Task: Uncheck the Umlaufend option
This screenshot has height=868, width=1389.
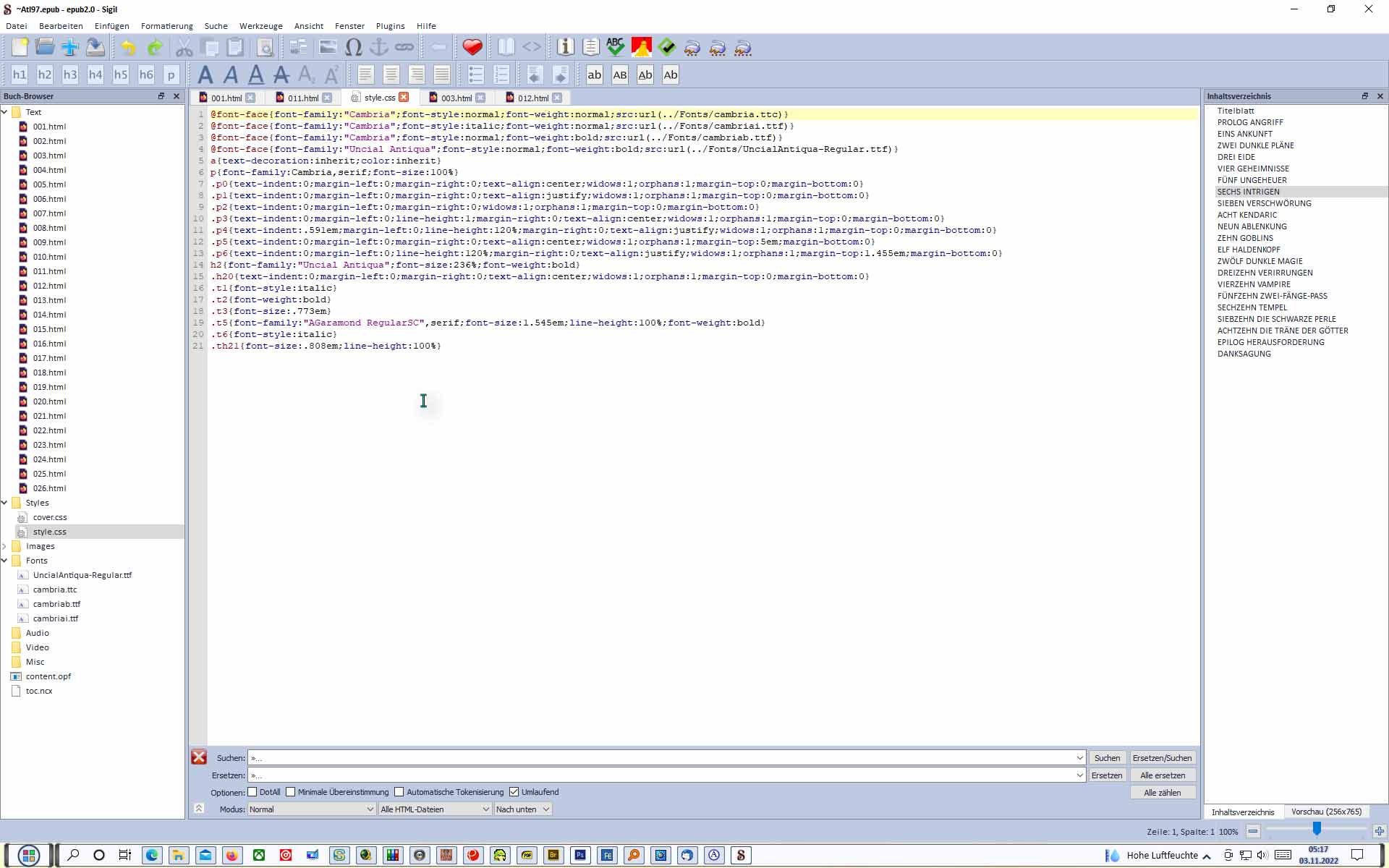Action: pos(514,792)
